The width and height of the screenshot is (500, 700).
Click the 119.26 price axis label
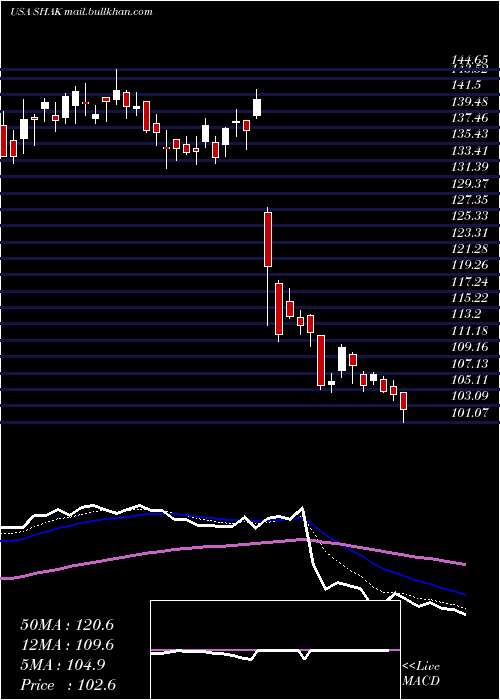tap(469, 265)
